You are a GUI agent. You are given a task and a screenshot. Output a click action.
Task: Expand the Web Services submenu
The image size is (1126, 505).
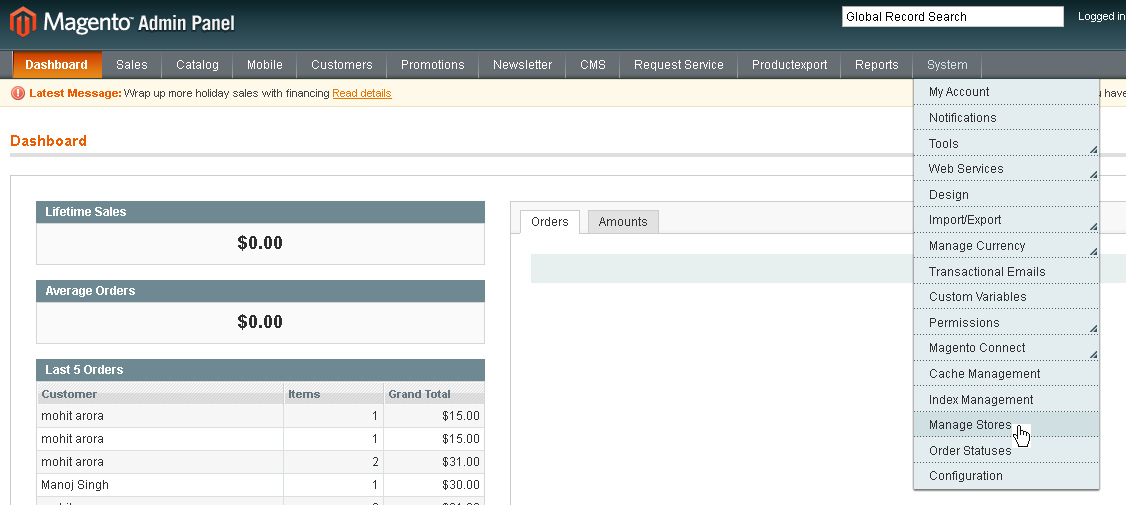coord(1006,169)
